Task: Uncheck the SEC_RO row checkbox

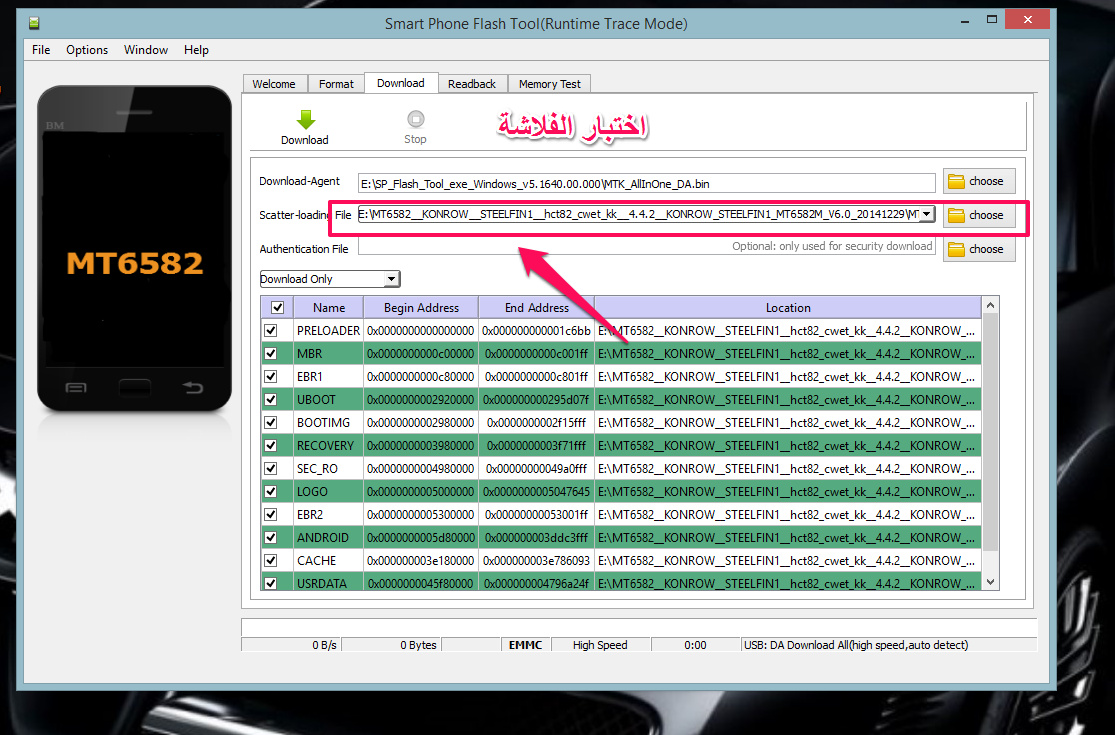Action: click(x=271, y=468)
